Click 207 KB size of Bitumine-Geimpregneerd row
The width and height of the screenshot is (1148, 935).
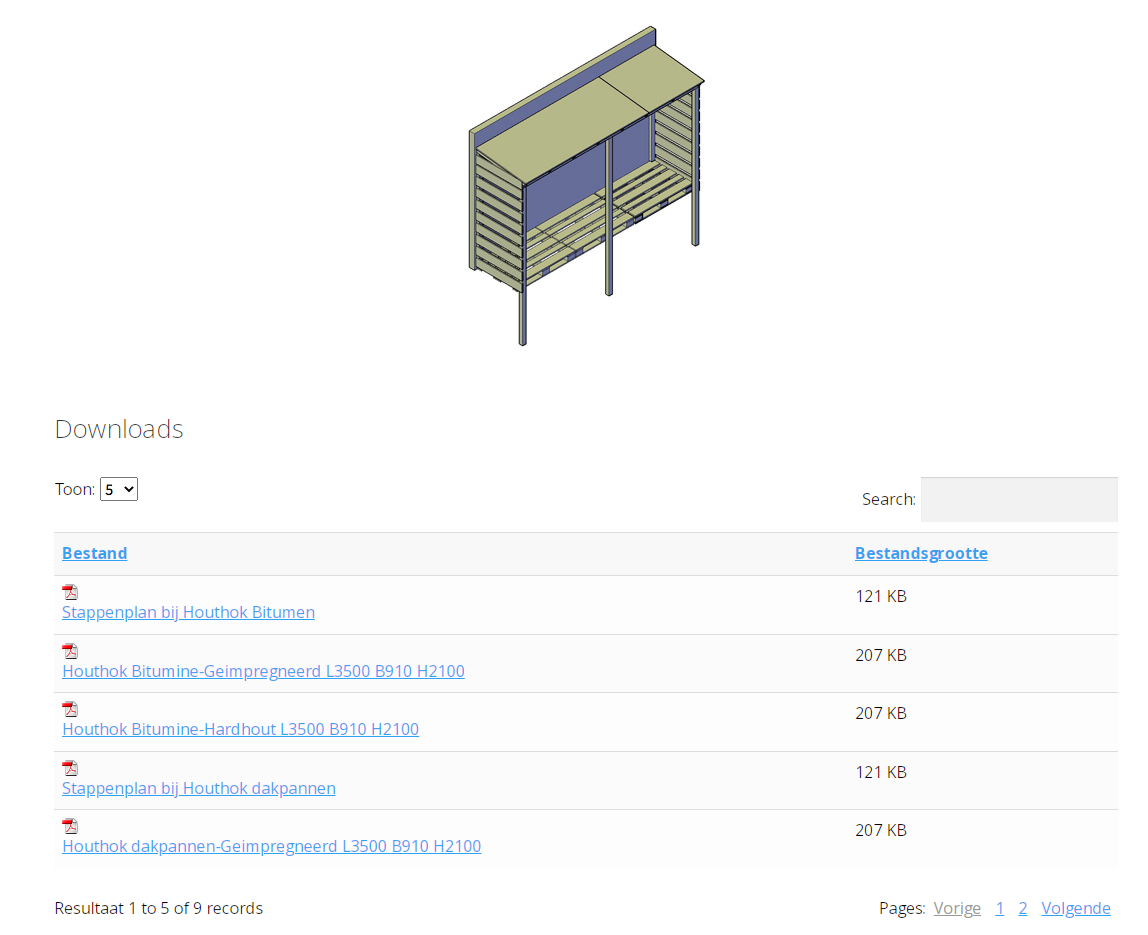coord(881,655)
